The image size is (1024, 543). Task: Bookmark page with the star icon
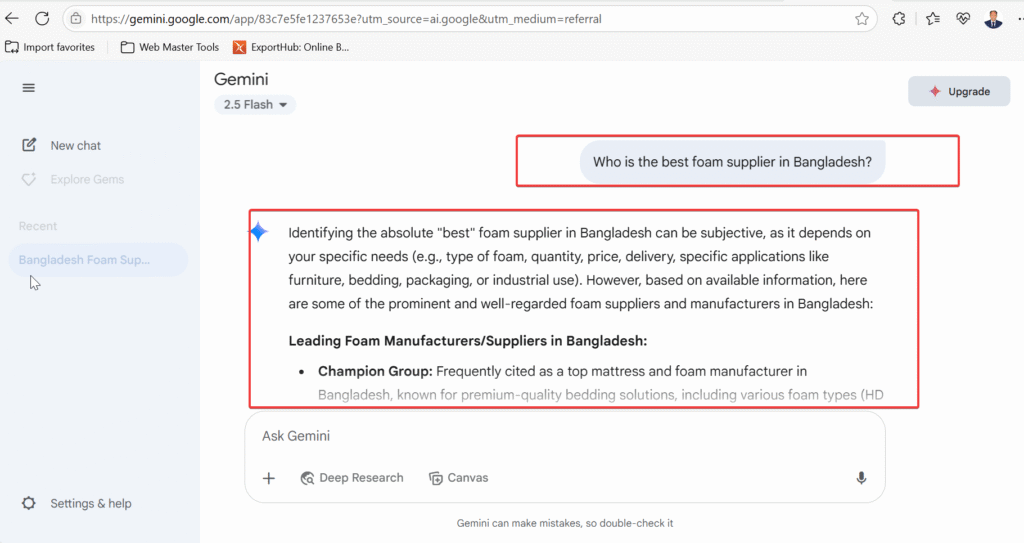862,19
